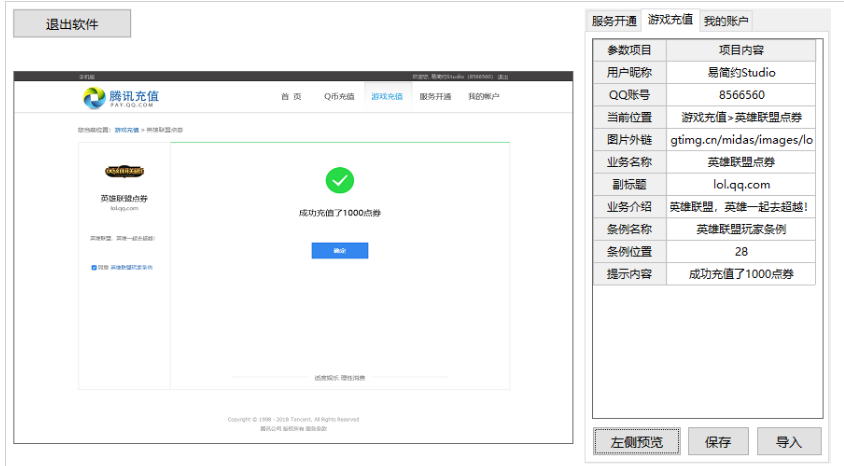Click the 业务介绍 row label
This screenshot has height=466, width=844.
click(629, 207)
